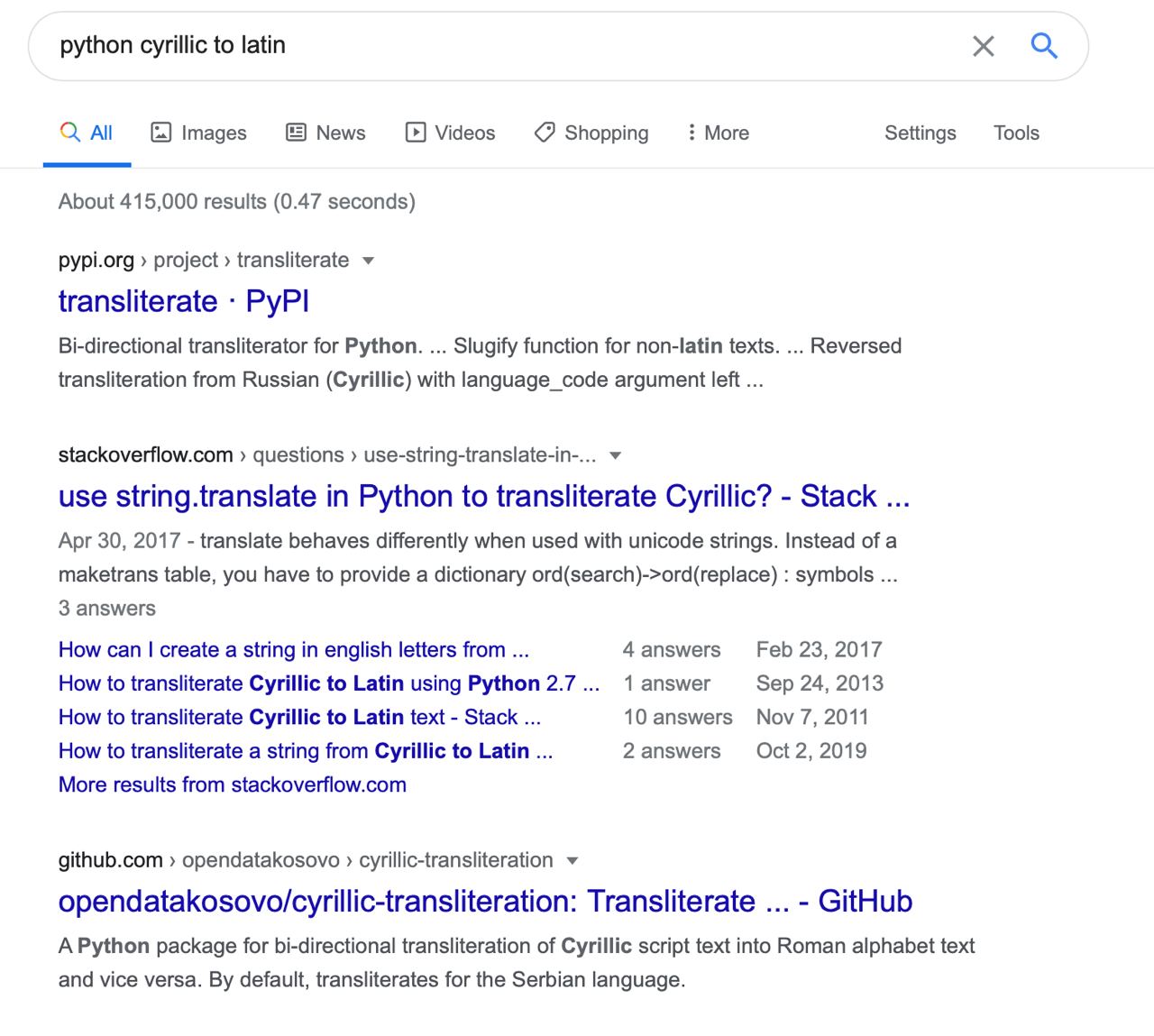Switch to the News tab
1154x1036 pixels.
[325, 133]
